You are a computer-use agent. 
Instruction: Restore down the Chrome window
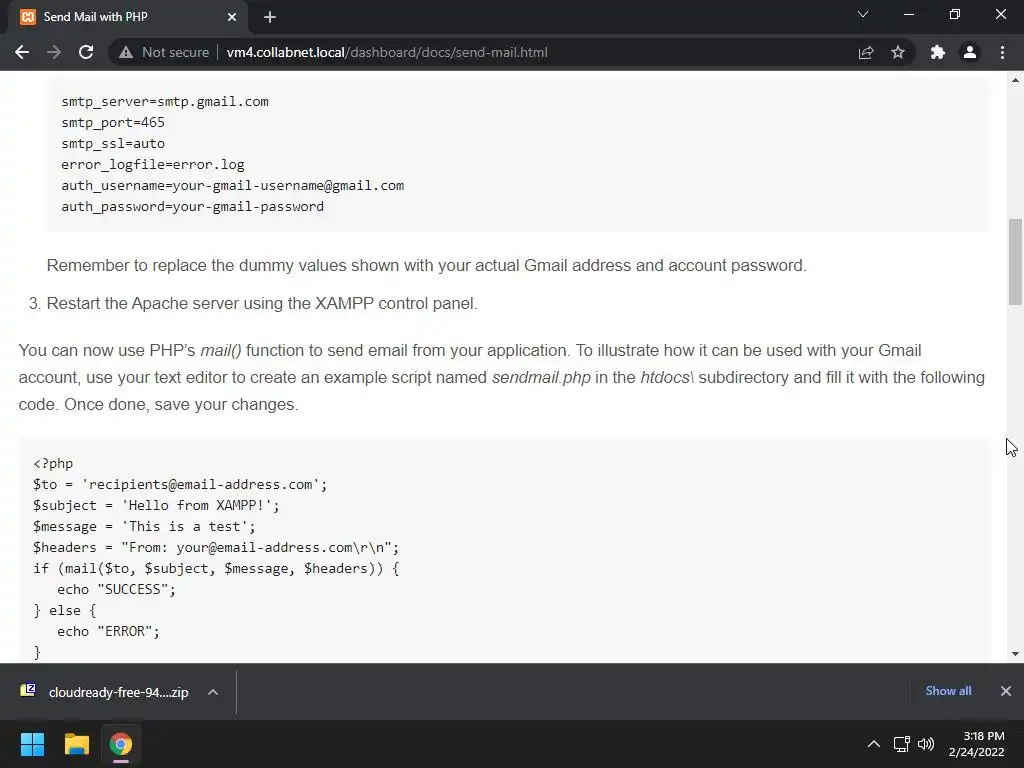954,14
